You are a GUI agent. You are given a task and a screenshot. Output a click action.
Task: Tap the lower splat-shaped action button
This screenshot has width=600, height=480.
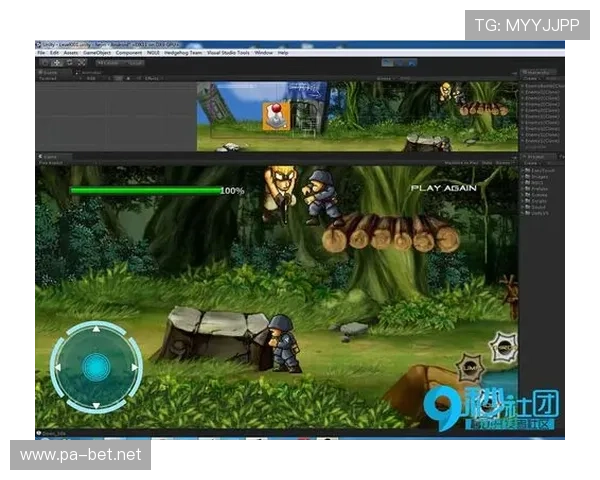tap(471, 367)
